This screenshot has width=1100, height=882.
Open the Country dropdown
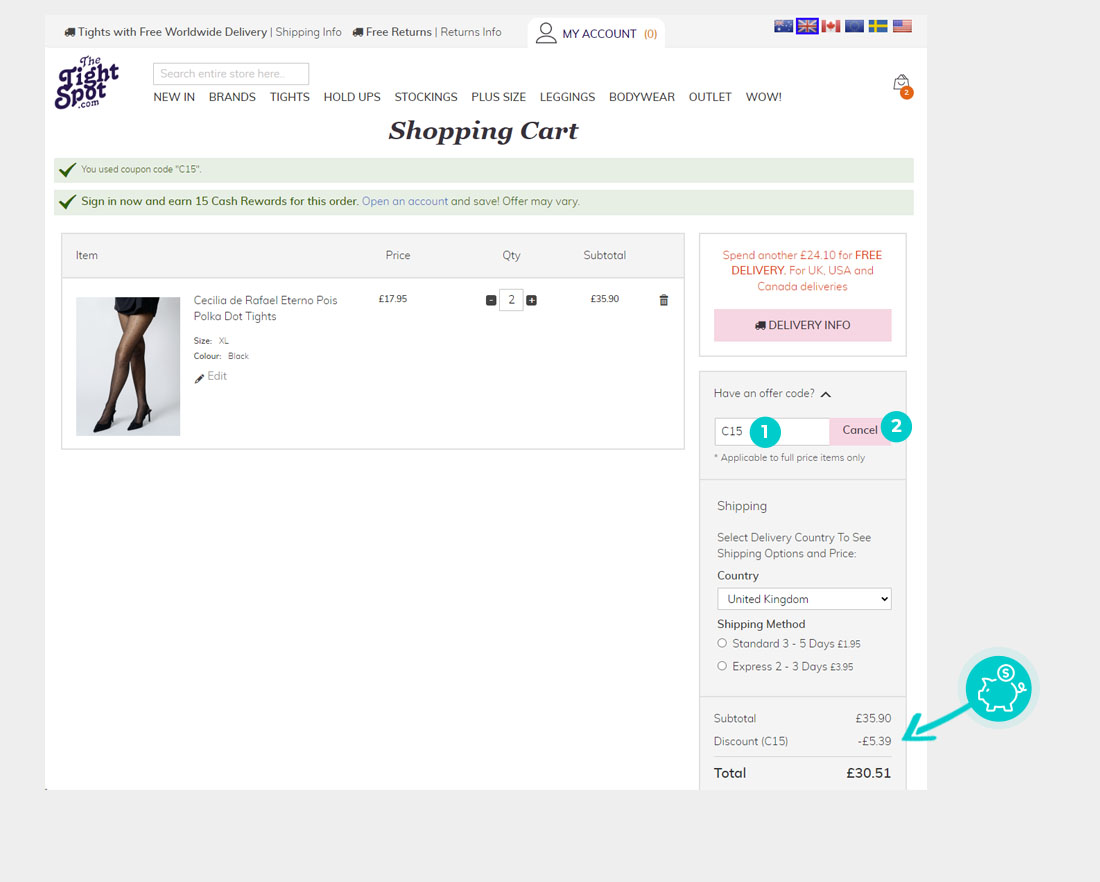point(804,599)
